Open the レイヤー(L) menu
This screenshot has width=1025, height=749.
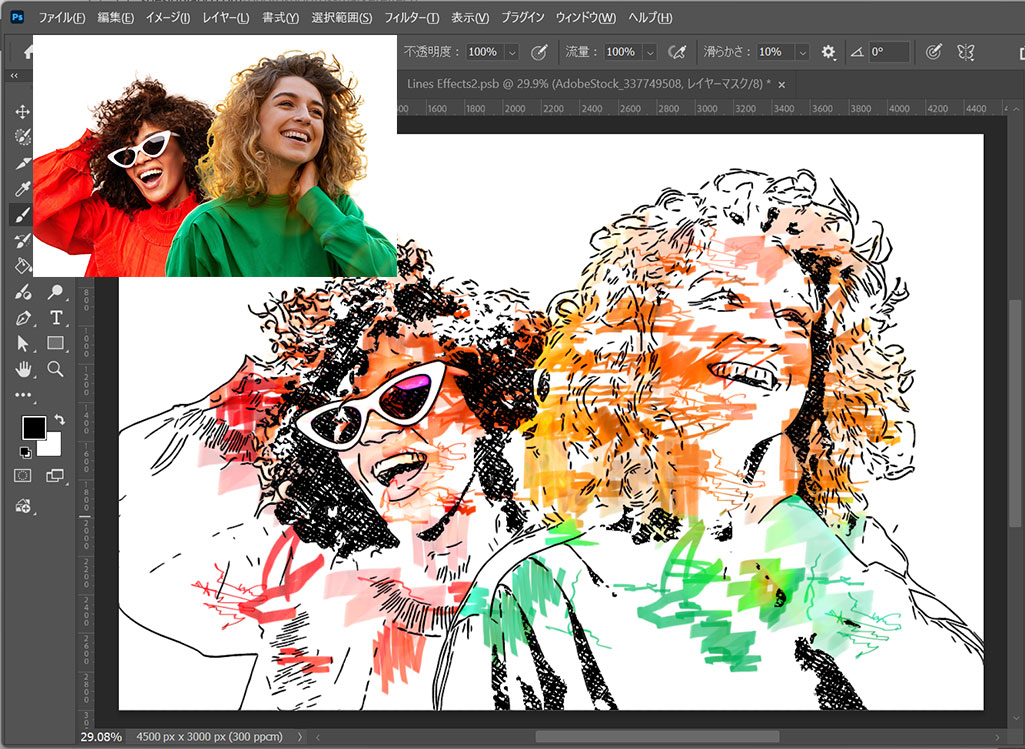[225, 18]
